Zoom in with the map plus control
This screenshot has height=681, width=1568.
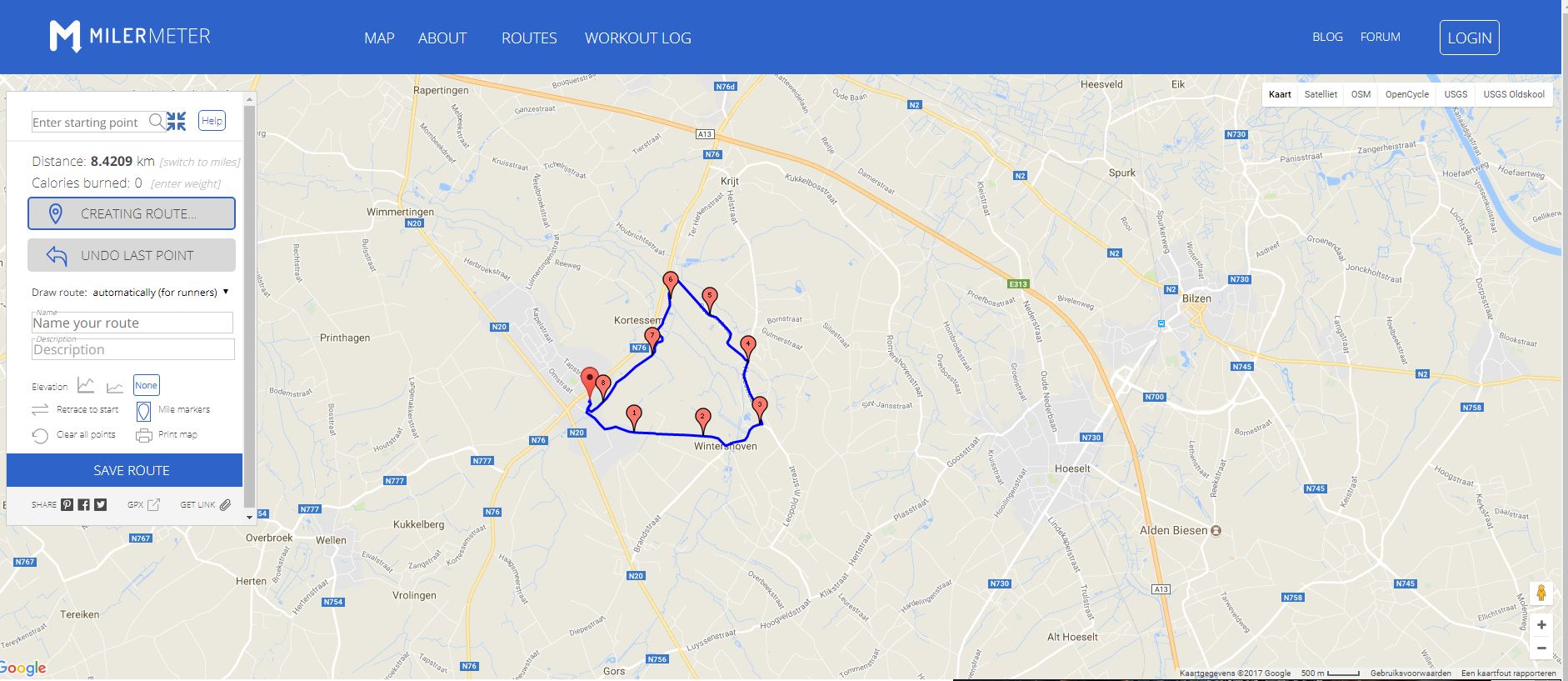coord(1541,624)
